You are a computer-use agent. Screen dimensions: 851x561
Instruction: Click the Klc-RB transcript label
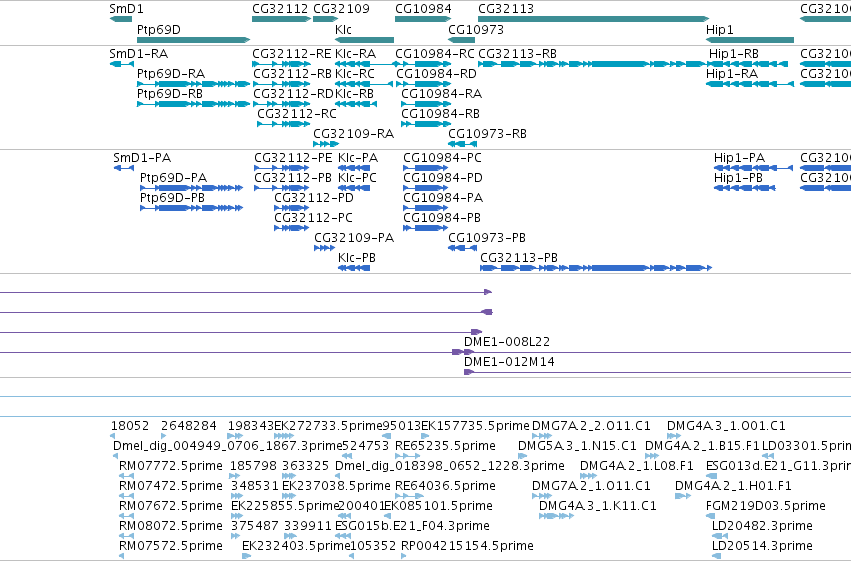point(354,93)
